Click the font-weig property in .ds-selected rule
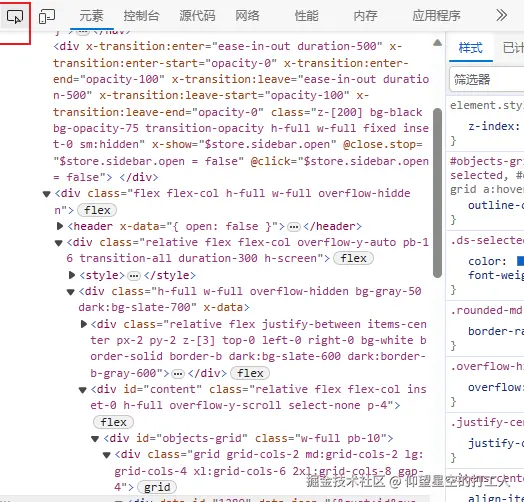The image size is (524, 502). tap(496, 275)
